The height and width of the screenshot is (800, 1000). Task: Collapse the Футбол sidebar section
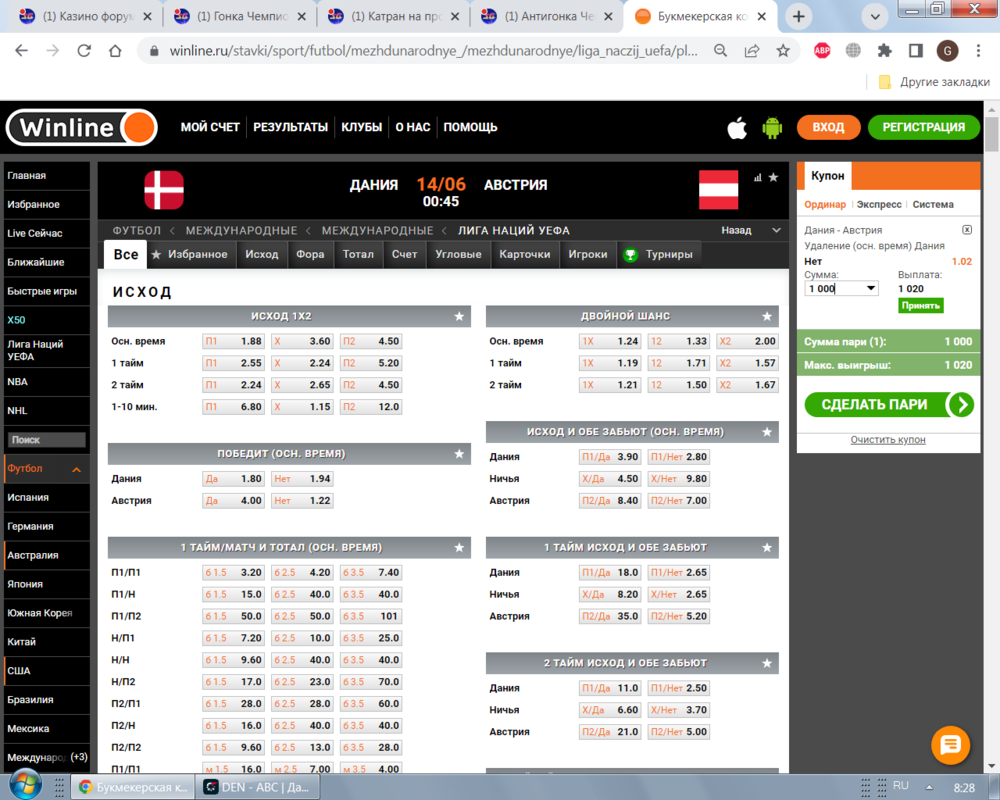[x=77, y=470]
